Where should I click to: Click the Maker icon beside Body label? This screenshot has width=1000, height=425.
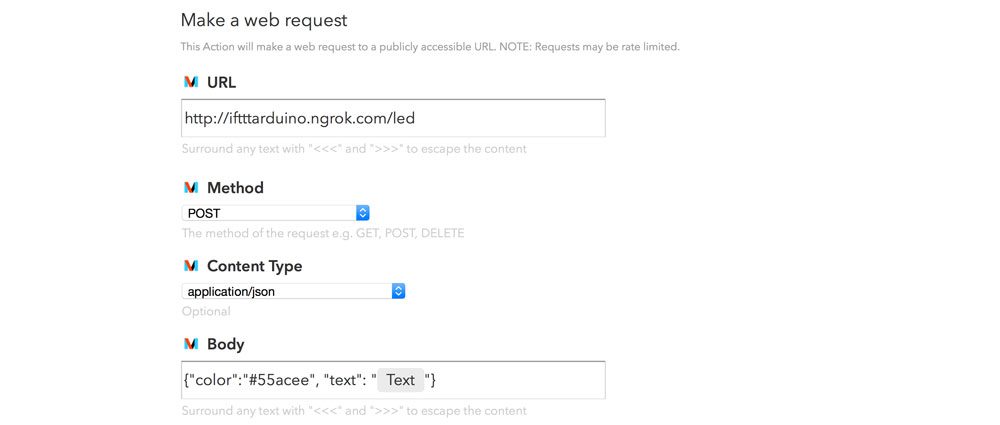[x=191, y=344]
